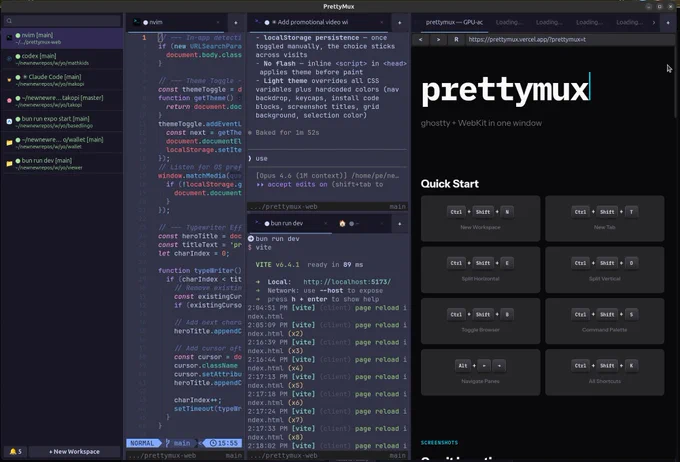
Task: Click the NORMAL mode indicator in nvim
Action: [142, 443]
